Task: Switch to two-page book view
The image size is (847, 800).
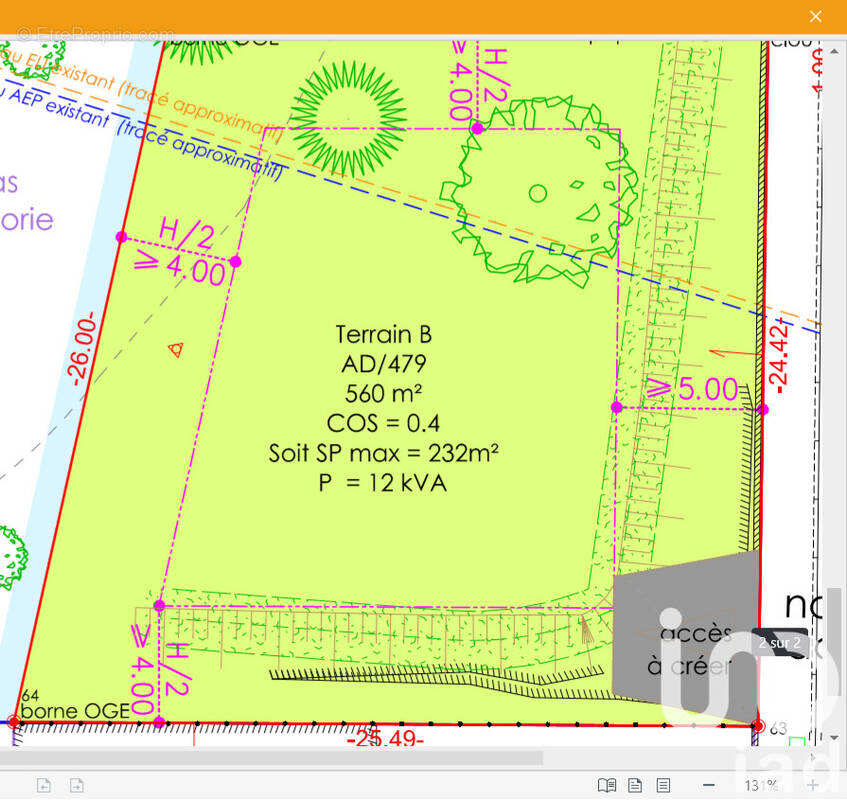Action: 607,785
